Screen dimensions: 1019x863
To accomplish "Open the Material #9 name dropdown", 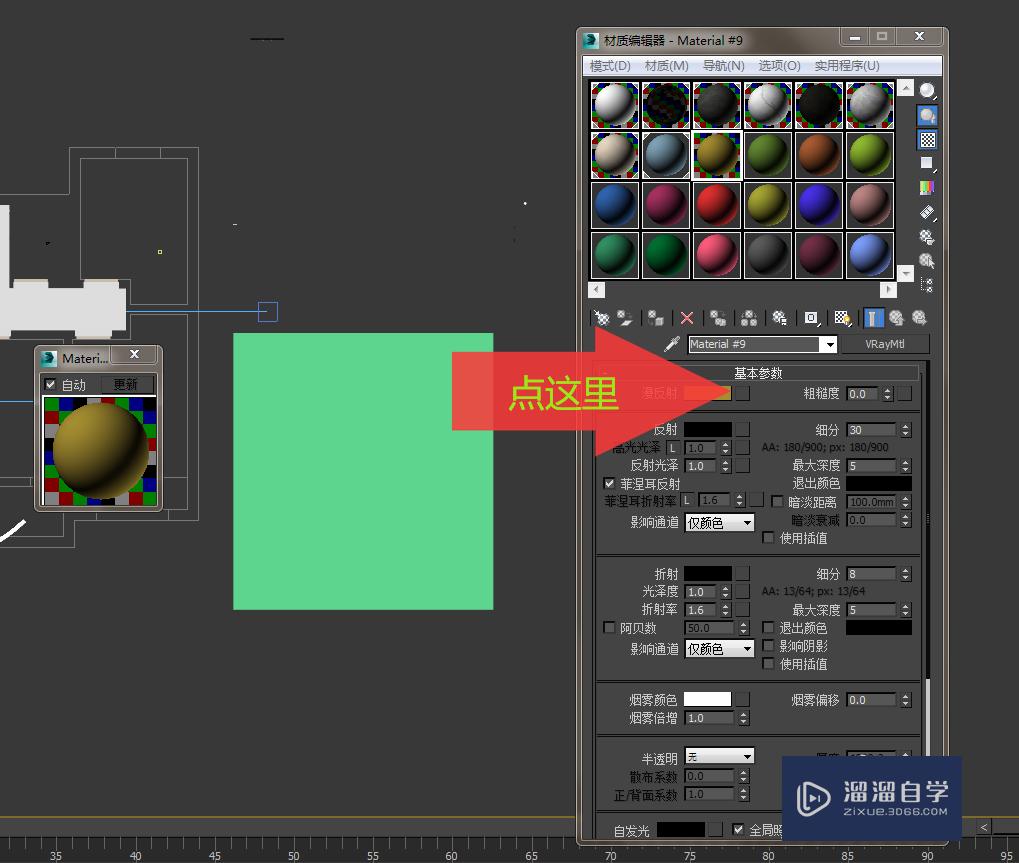I will [830, 344].
